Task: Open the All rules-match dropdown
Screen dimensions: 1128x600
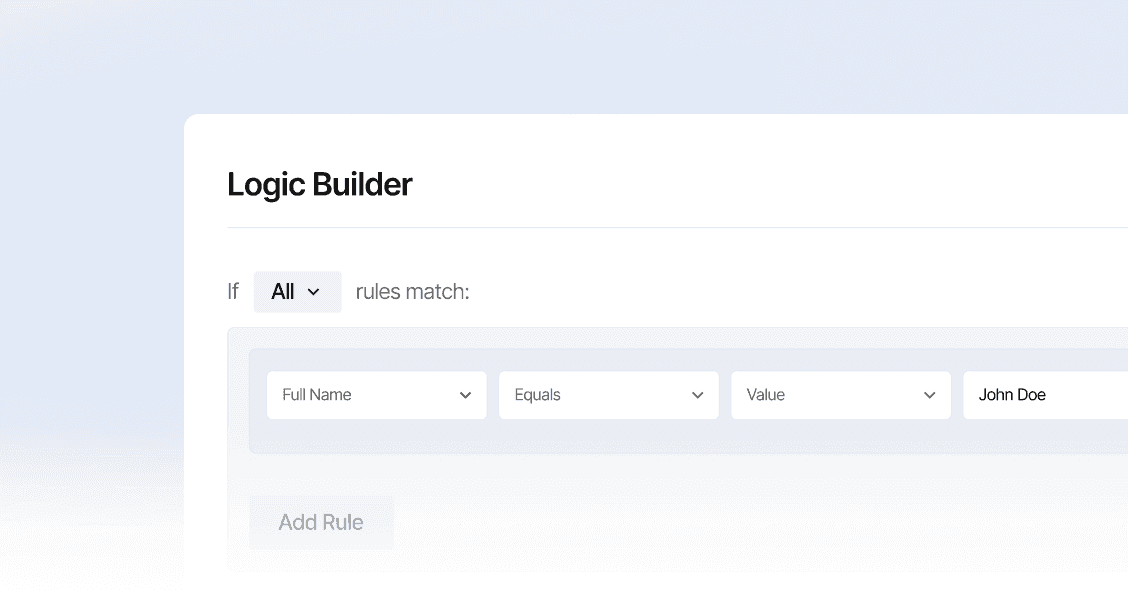Action: click(296, 292)
